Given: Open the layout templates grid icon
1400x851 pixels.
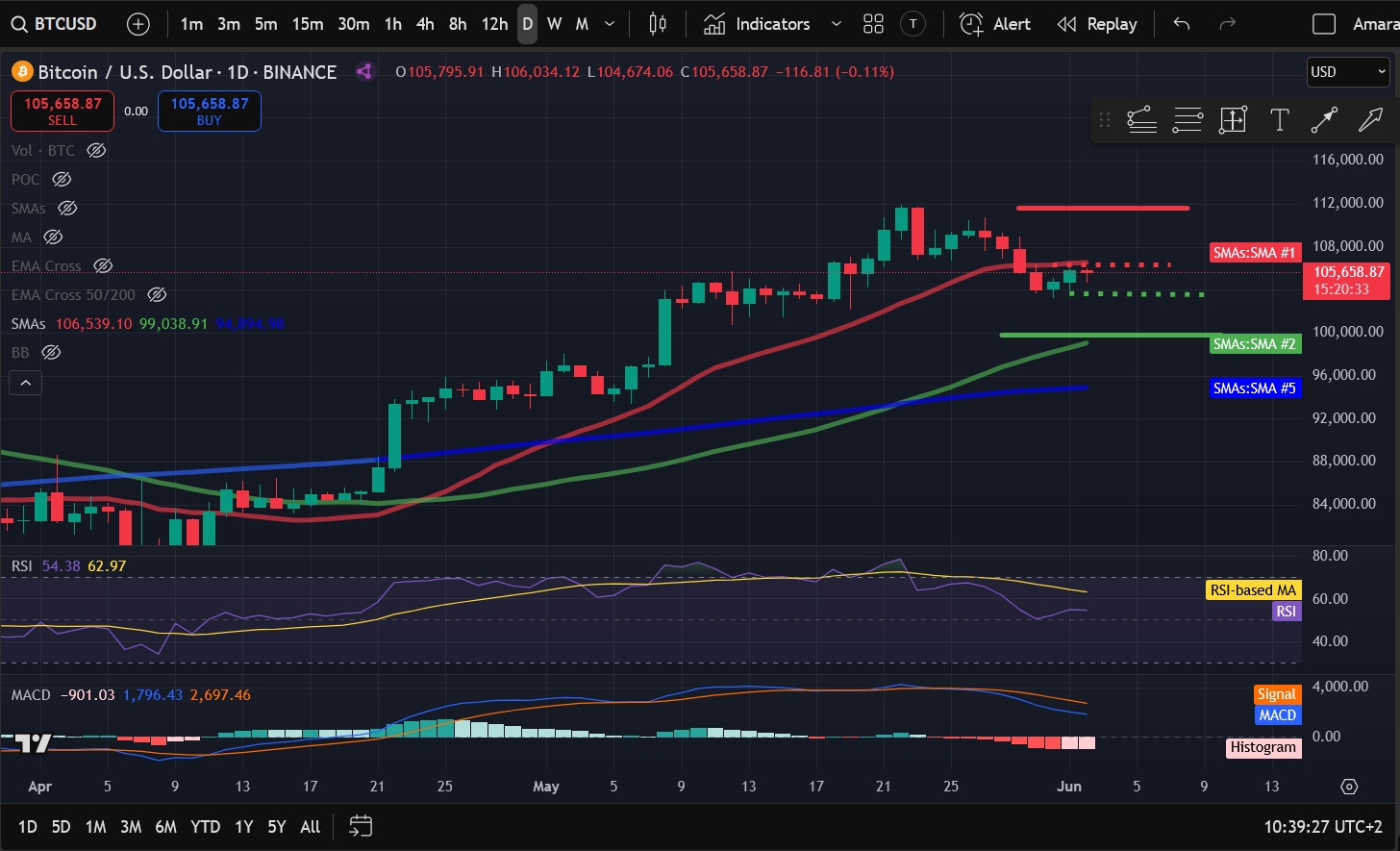Looking at the screenshot, I should pyautogui.click(x=873, y=24).
